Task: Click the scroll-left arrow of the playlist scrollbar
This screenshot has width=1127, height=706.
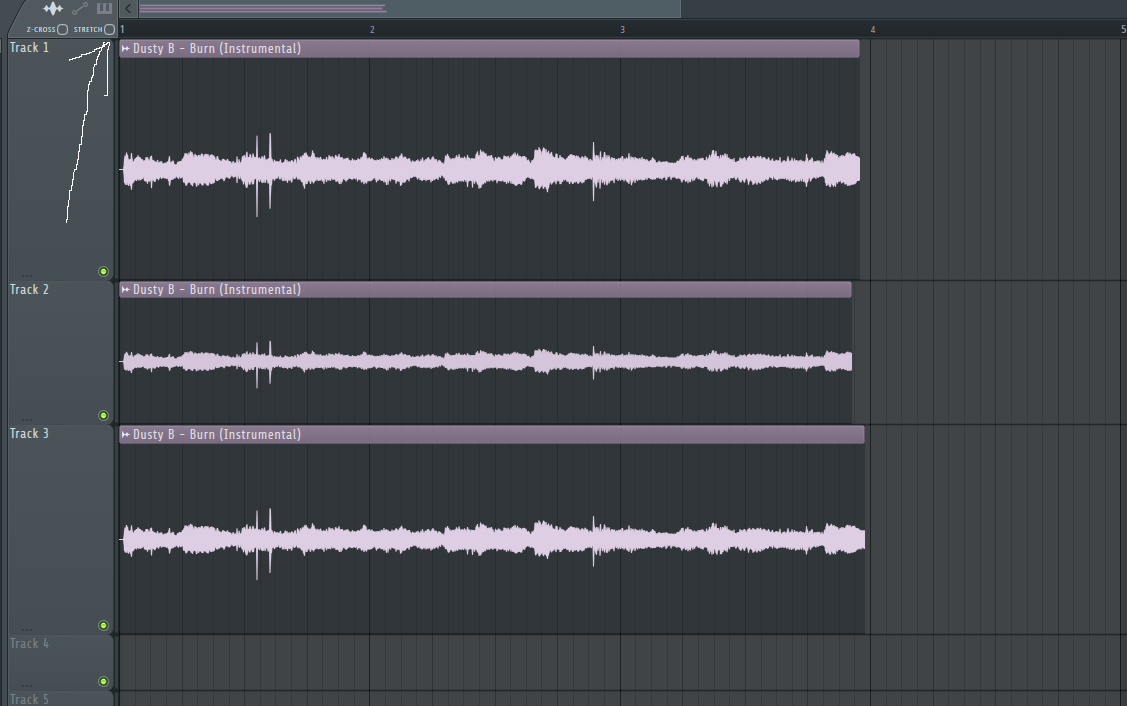Action: 128,9
